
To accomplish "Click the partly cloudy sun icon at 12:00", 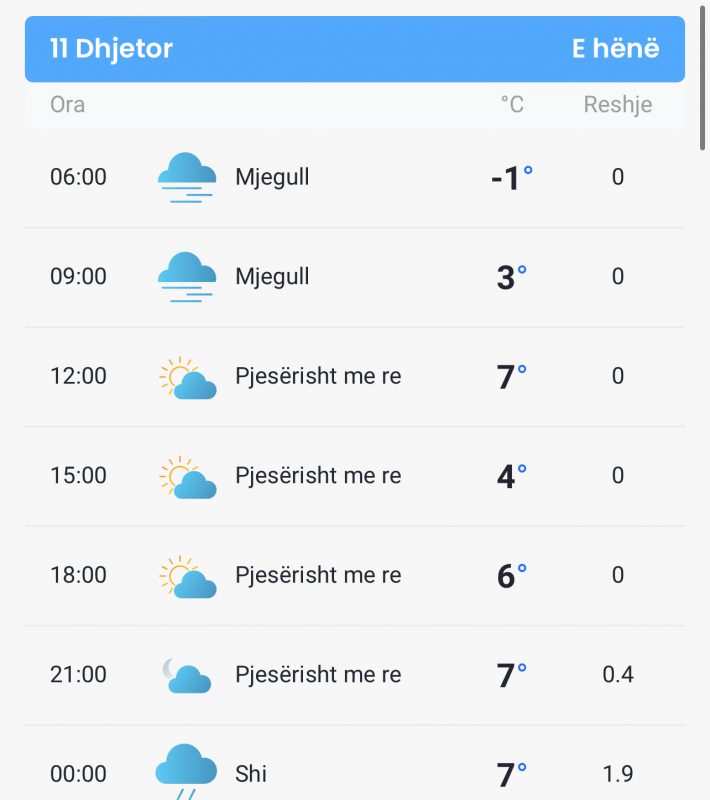I will click(187, 378).
